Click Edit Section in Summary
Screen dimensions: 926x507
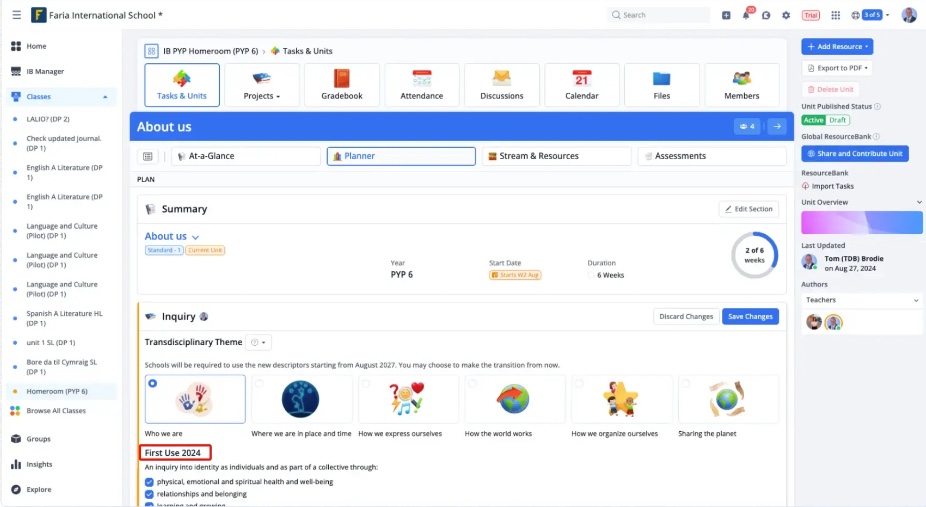tap(749, 209)
